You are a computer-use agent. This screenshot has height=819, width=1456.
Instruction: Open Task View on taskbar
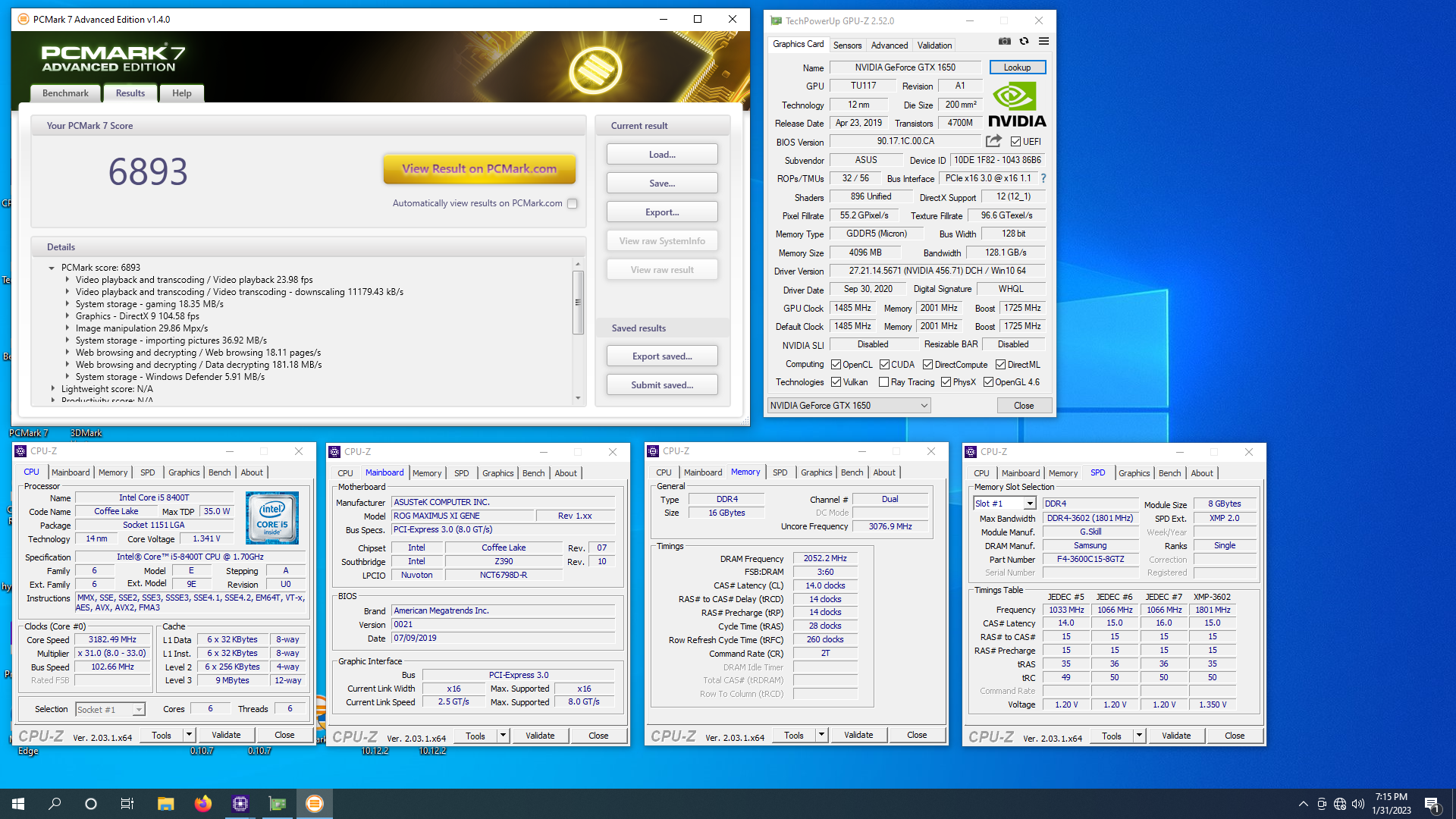click(x=127, y=804)
